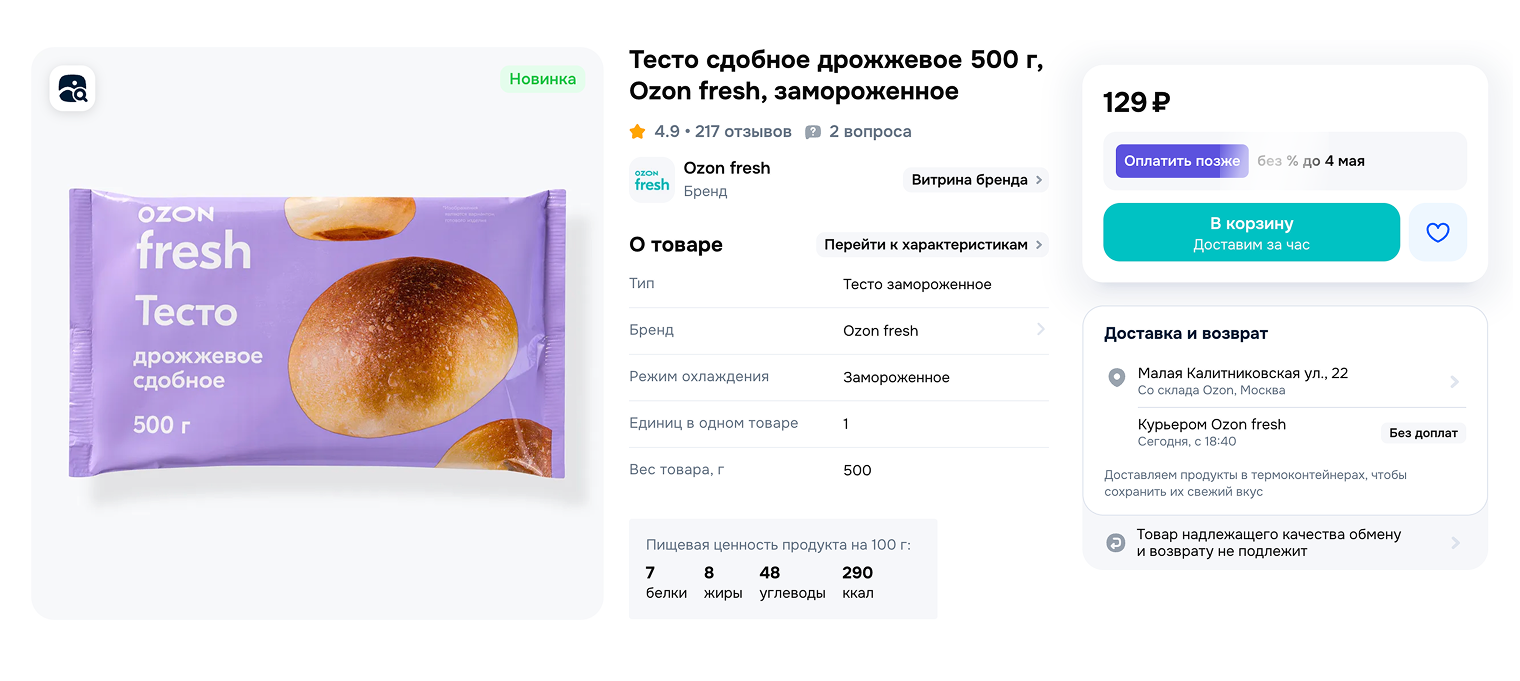
Task: Go to "Перейти к характеристикам" link
Action: tap(932, 245)
